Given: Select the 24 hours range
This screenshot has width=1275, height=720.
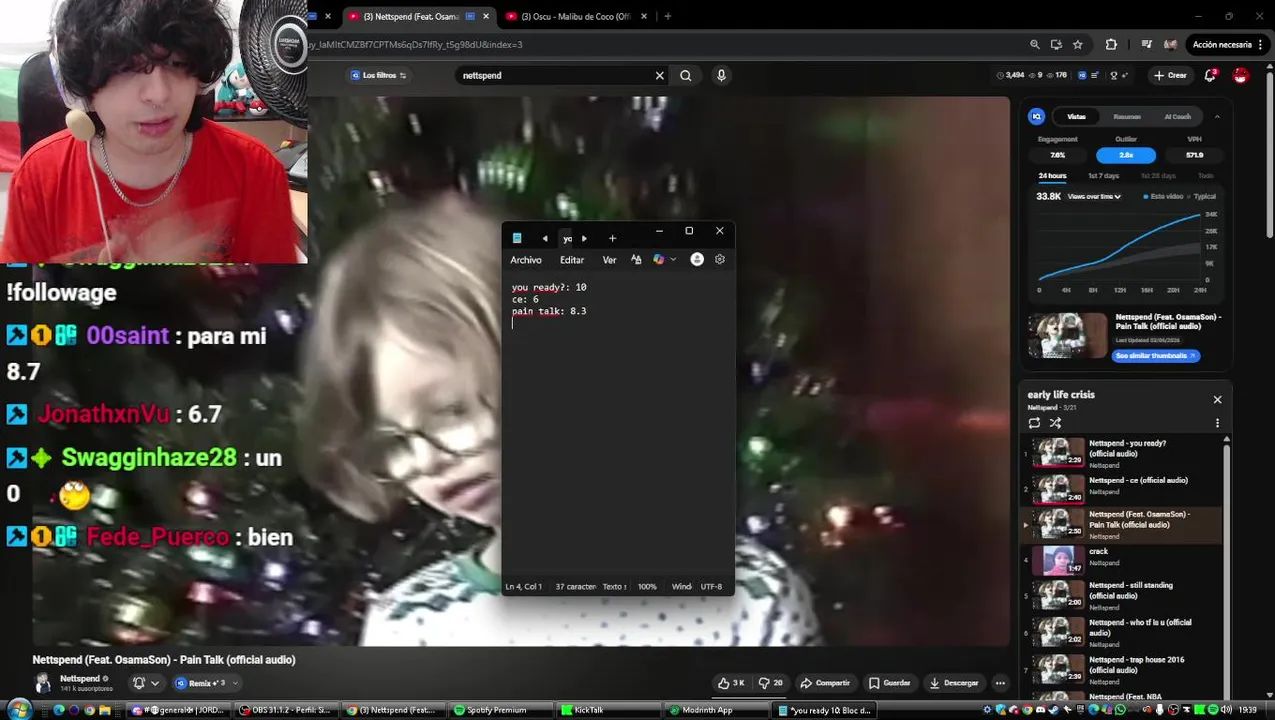Looking at the screenshot, I should [1052, 176].
